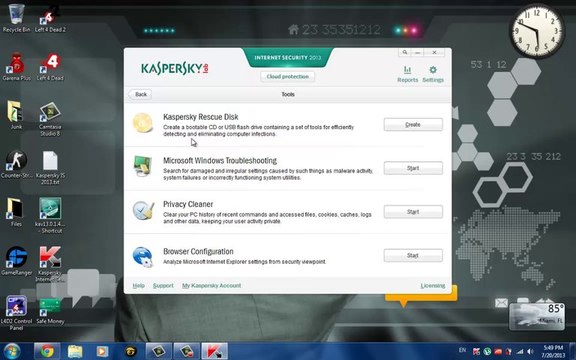576x360 pixels.
Task: Click the volume speaker icon in system tray
Action: click(530, 352)
